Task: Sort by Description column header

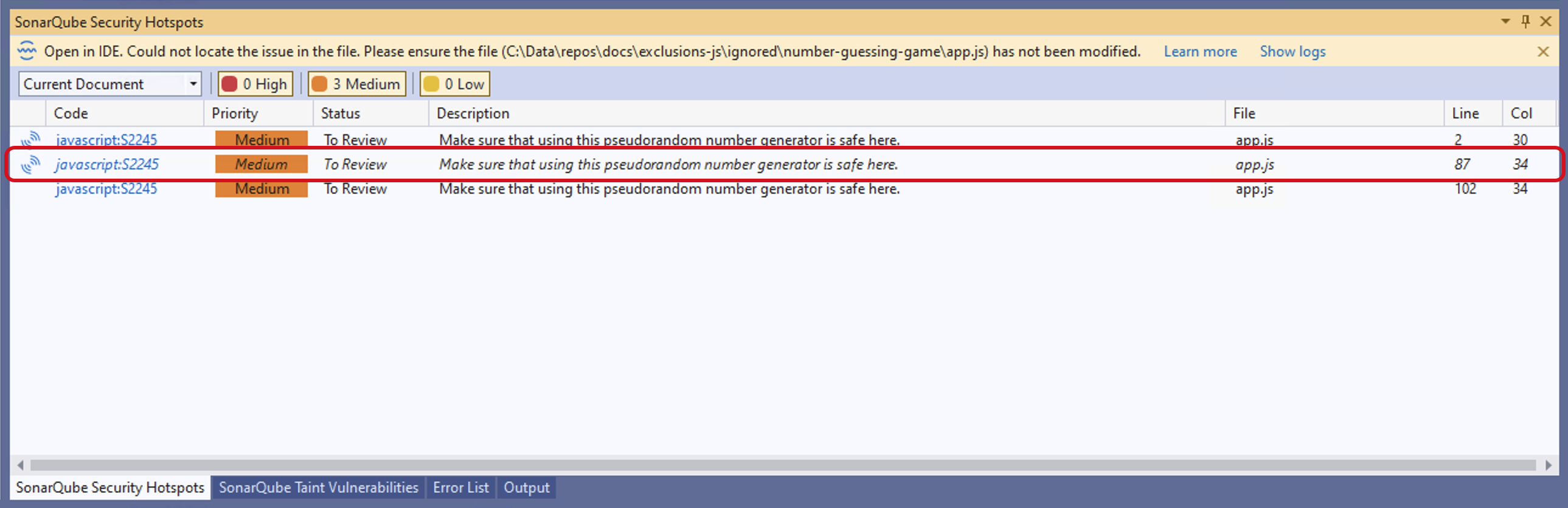Action: pos(827,113)
